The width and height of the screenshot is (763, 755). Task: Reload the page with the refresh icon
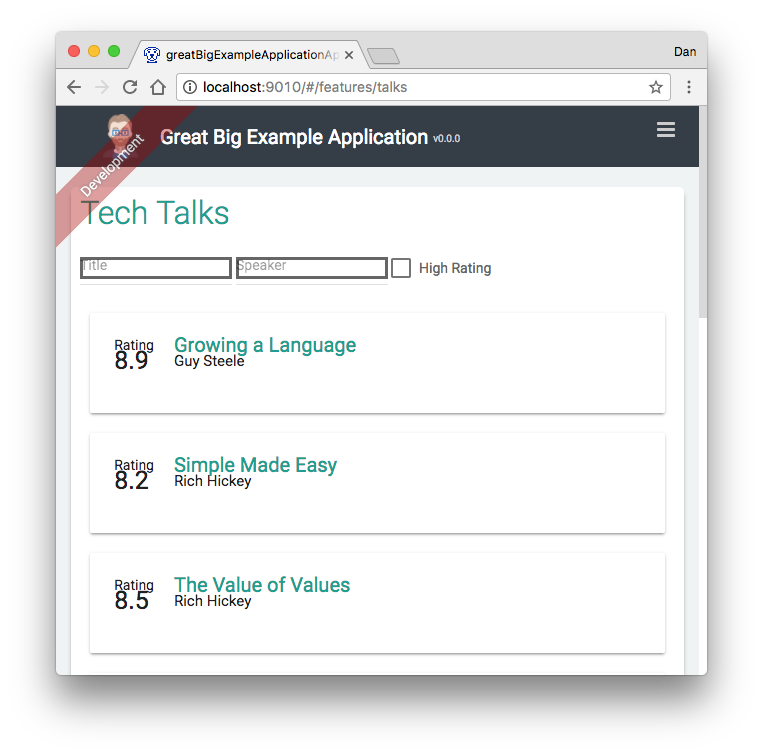coord(130,87)
